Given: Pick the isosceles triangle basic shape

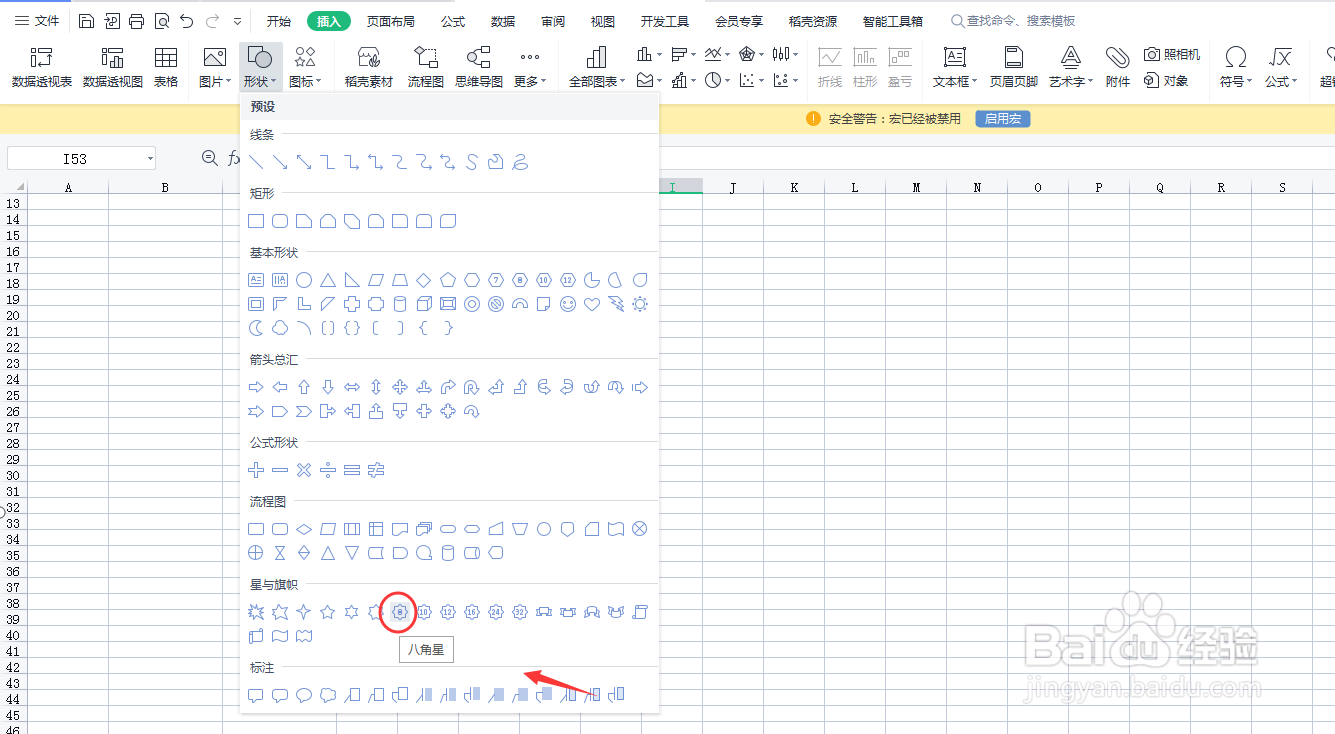Looking at the screenshot, I should [328, 280].
